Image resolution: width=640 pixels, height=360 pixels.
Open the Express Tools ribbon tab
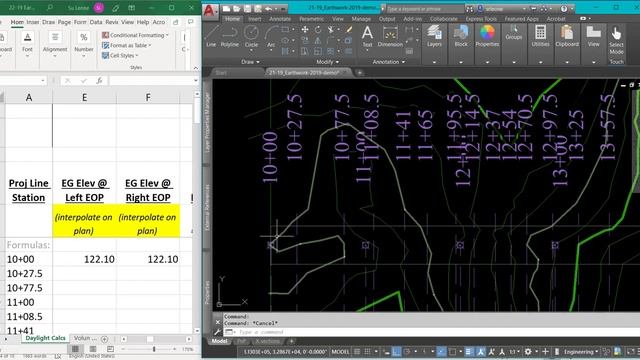[481, 19]
